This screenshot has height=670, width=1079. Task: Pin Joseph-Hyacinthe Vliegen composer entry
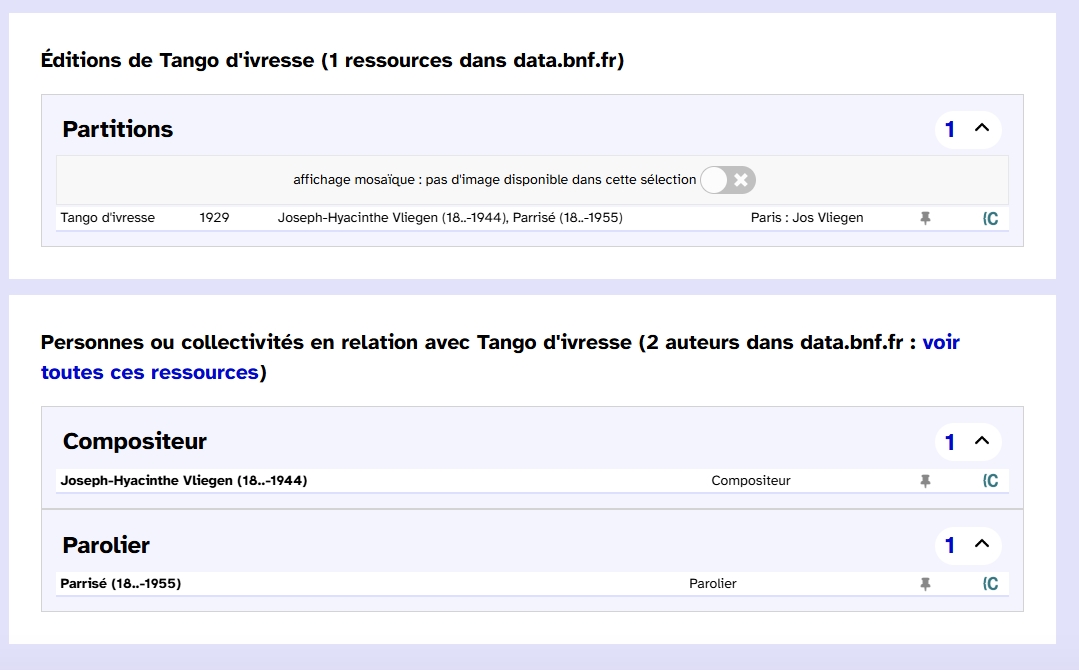(925, 481)
